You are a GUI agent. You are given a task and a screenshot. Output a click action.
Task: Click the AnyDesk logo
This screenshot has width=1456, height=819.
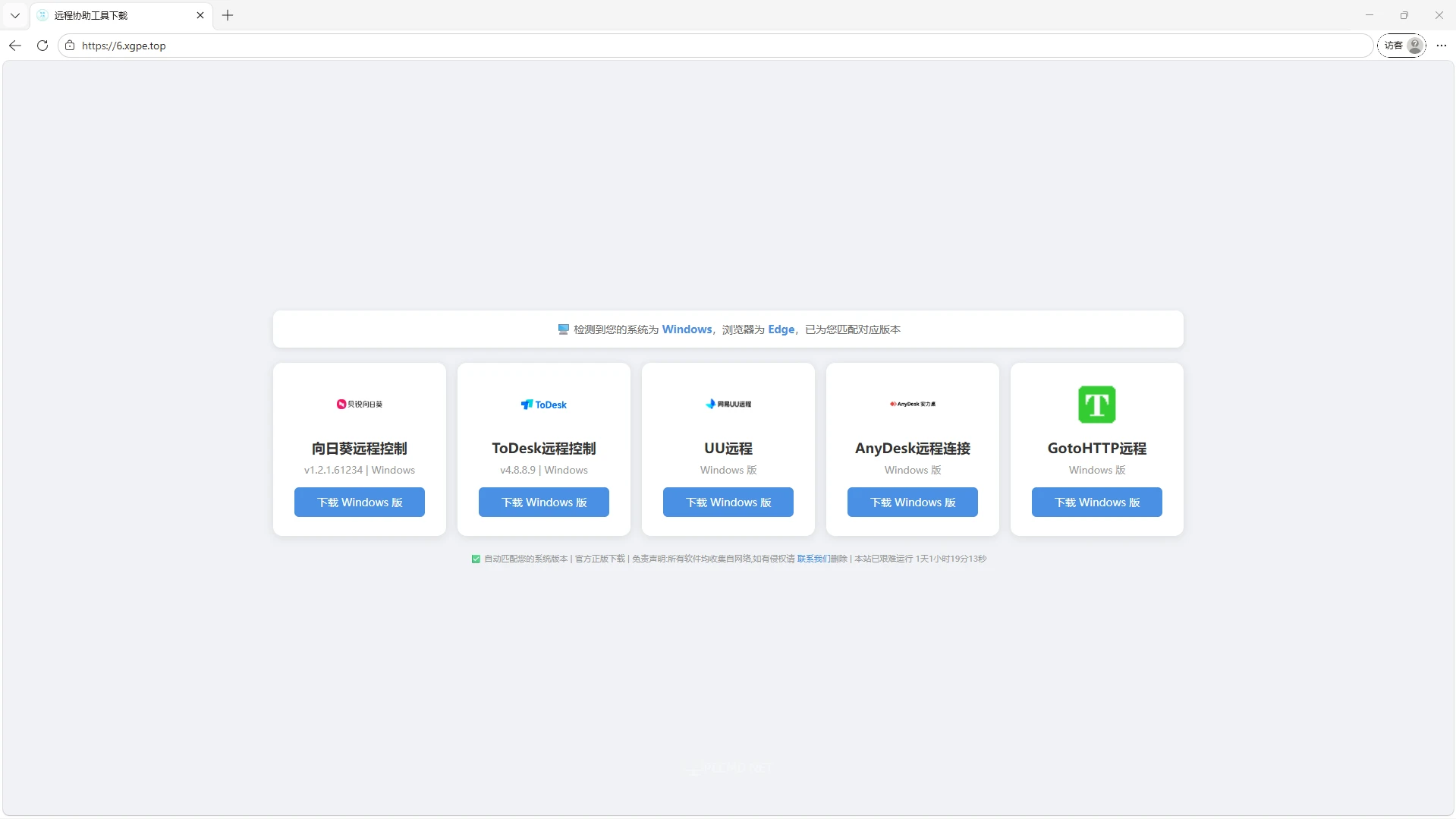click(x=913, y=404)
